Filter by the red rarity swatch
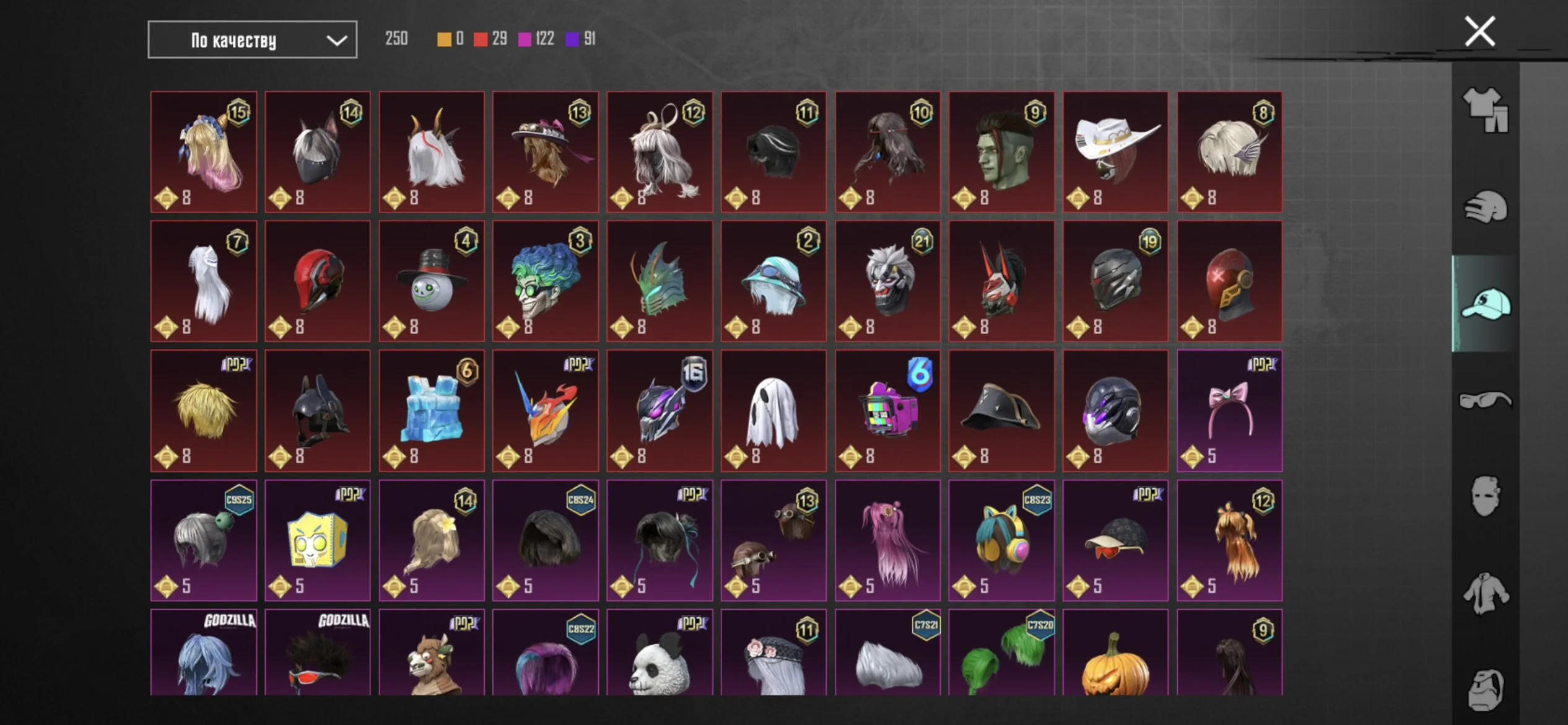This screenshot has width=1568, height=725. pyautogui.click(x=481, y=40)
